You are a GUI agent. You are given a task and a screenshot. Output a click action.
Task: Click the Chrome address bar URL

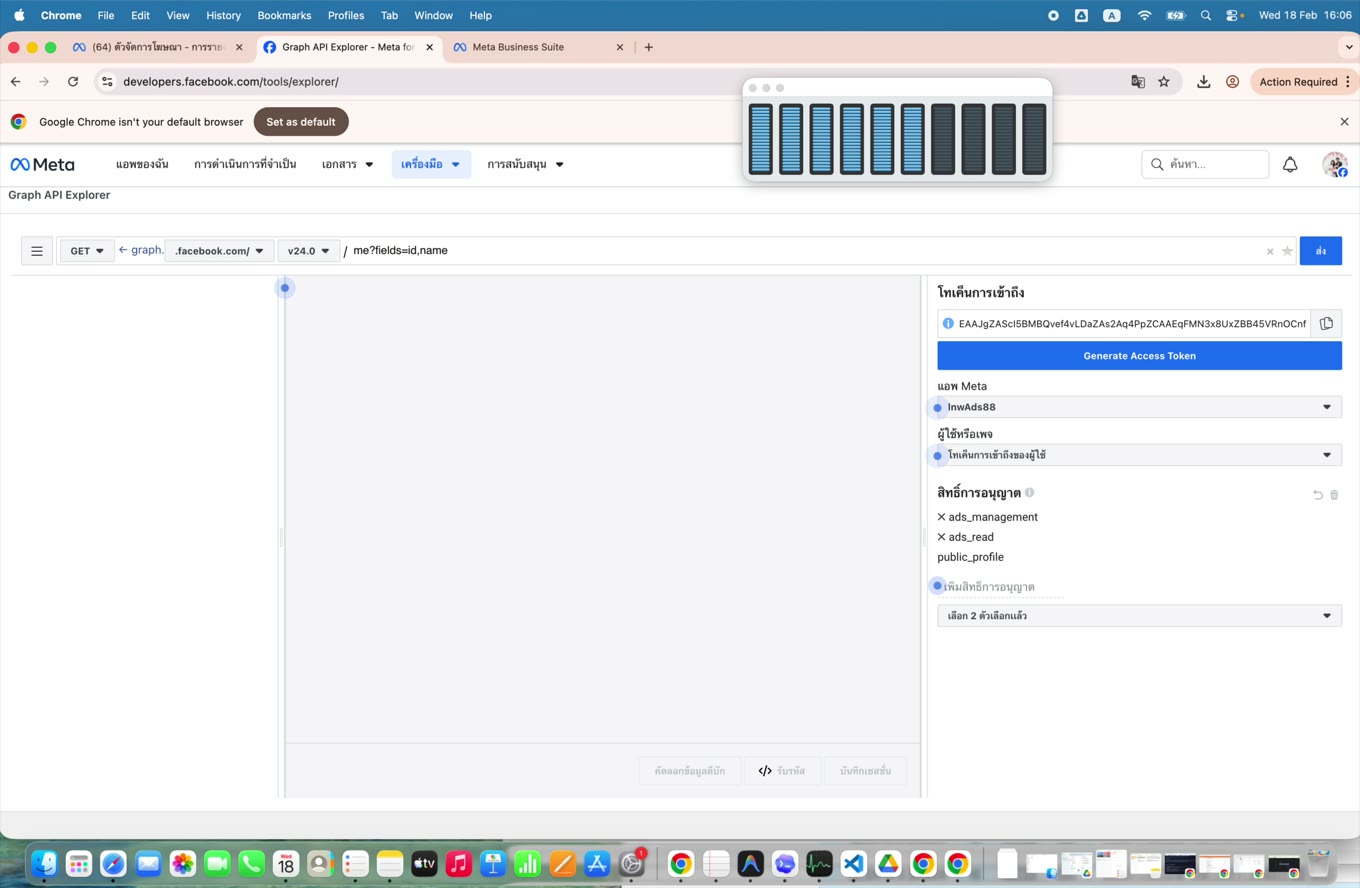point(231,82)
